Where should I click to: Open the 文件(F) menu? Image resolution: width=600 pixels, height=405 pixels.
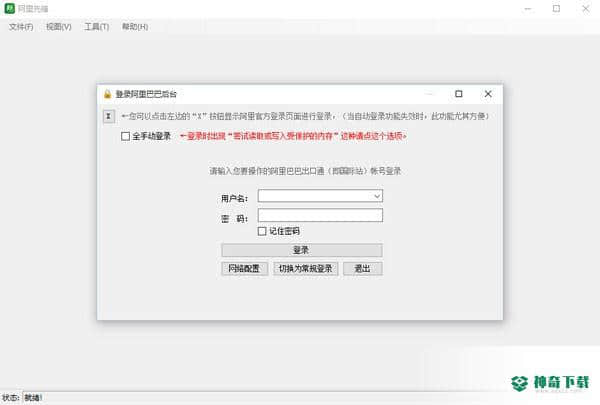coord(21,27)
